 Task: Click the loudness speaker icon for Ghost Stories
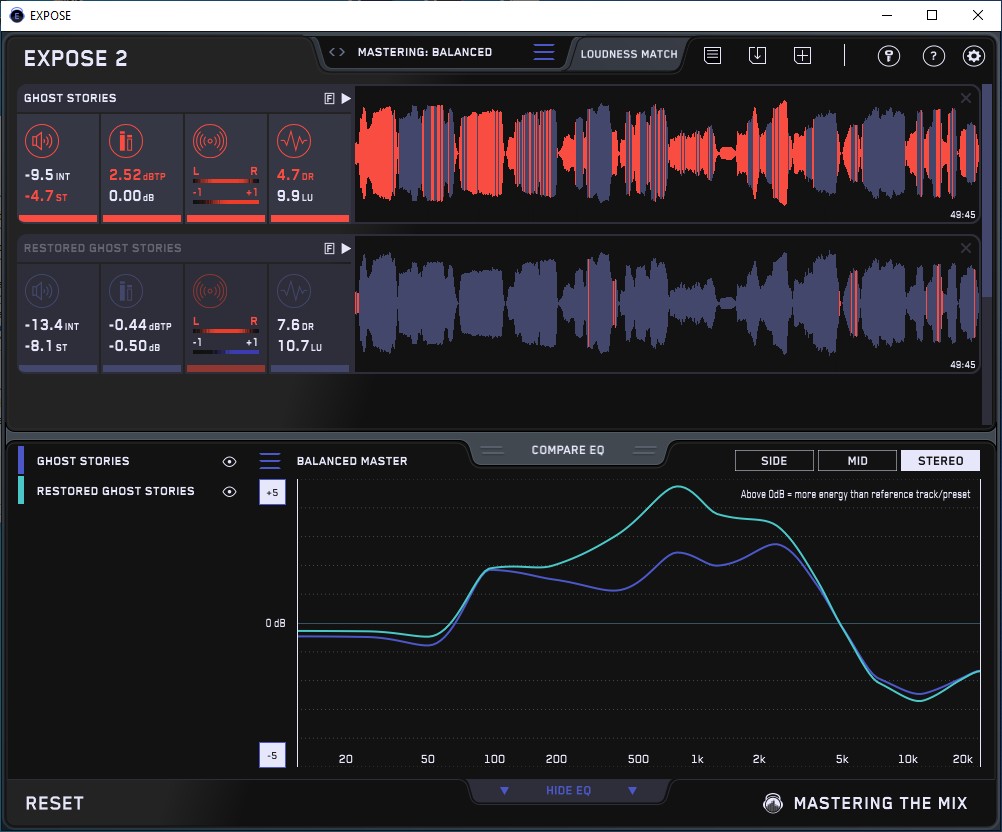43,141
